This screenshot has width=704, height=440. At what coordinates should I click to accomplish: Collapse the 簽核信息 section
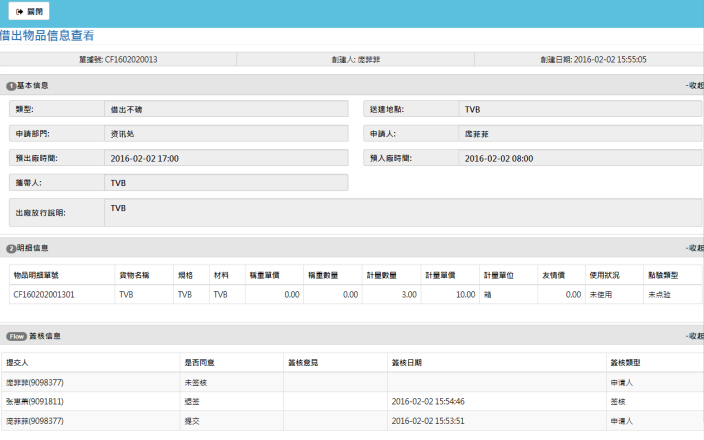point(693,337)
